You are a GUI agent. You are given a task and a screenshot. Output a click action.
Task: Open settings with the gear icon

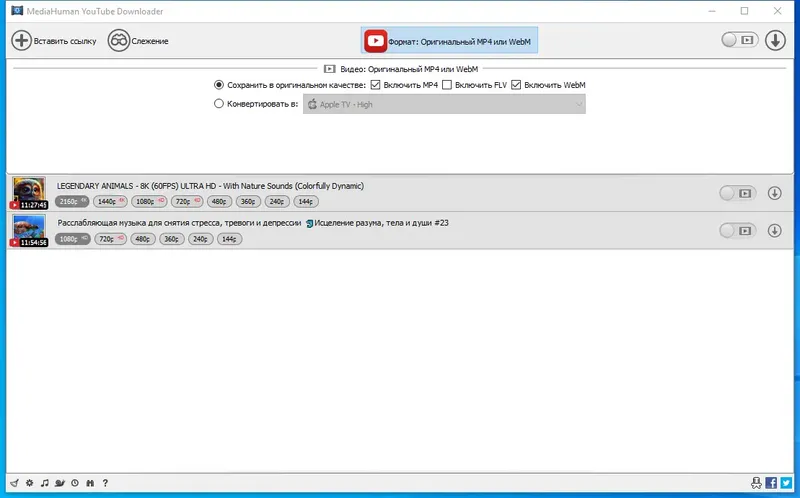tap(30, 483)
